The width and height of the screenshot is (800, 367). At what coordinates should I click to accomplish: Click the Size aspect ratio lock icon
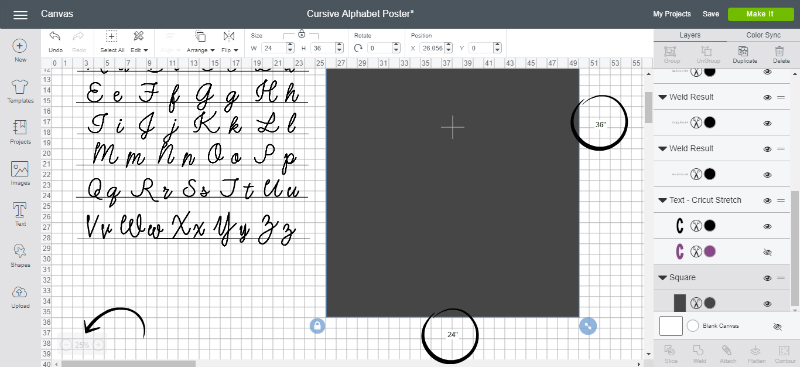pos(302,34)
